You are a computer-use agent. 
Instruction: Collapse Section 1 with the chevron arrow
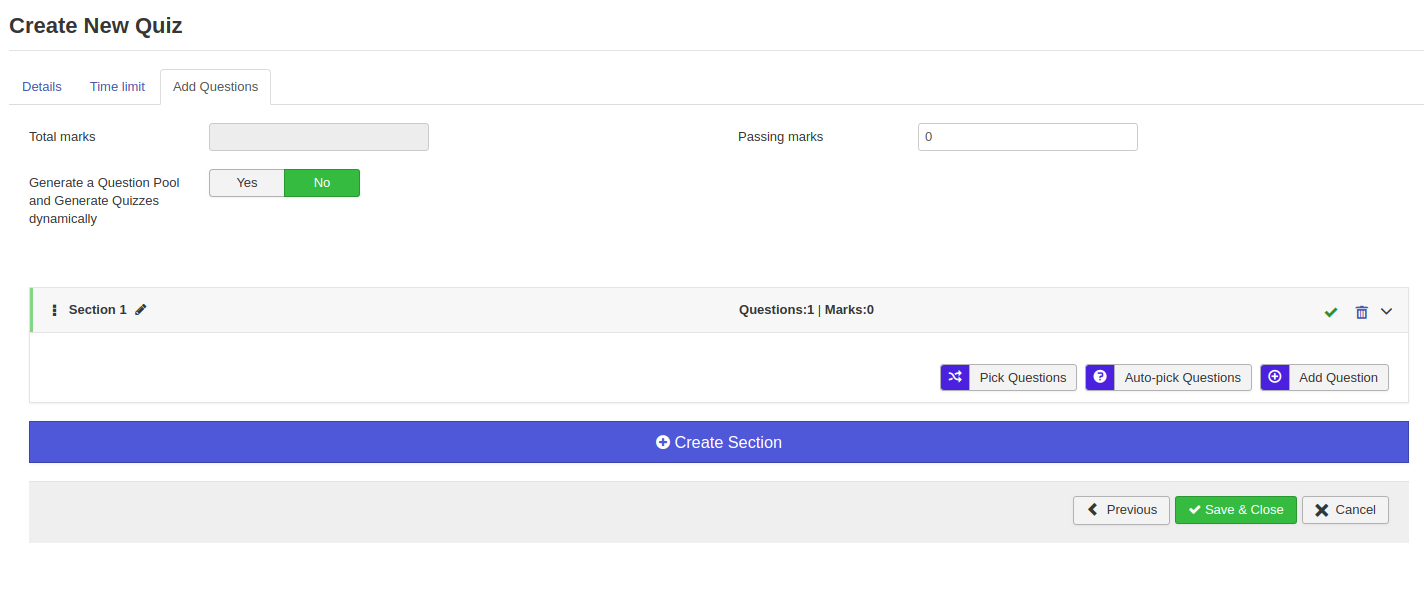coord(1386,311)
